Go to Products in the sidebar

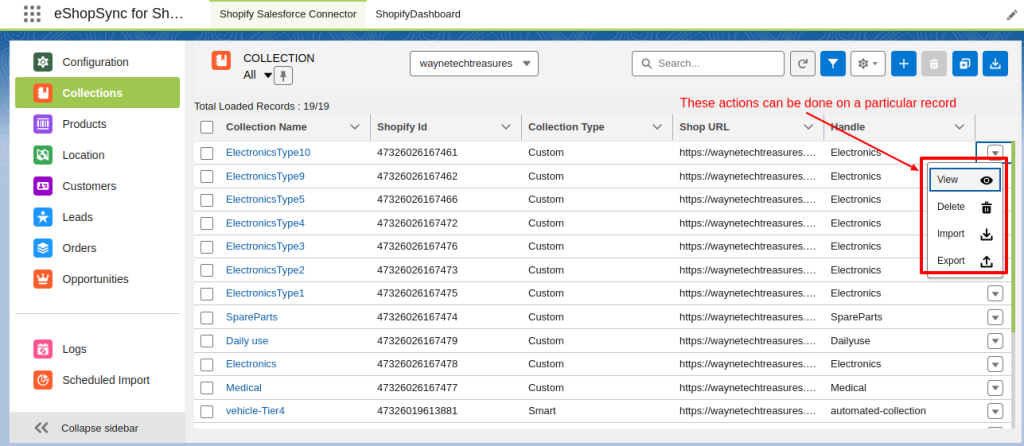tap(97, 124)
